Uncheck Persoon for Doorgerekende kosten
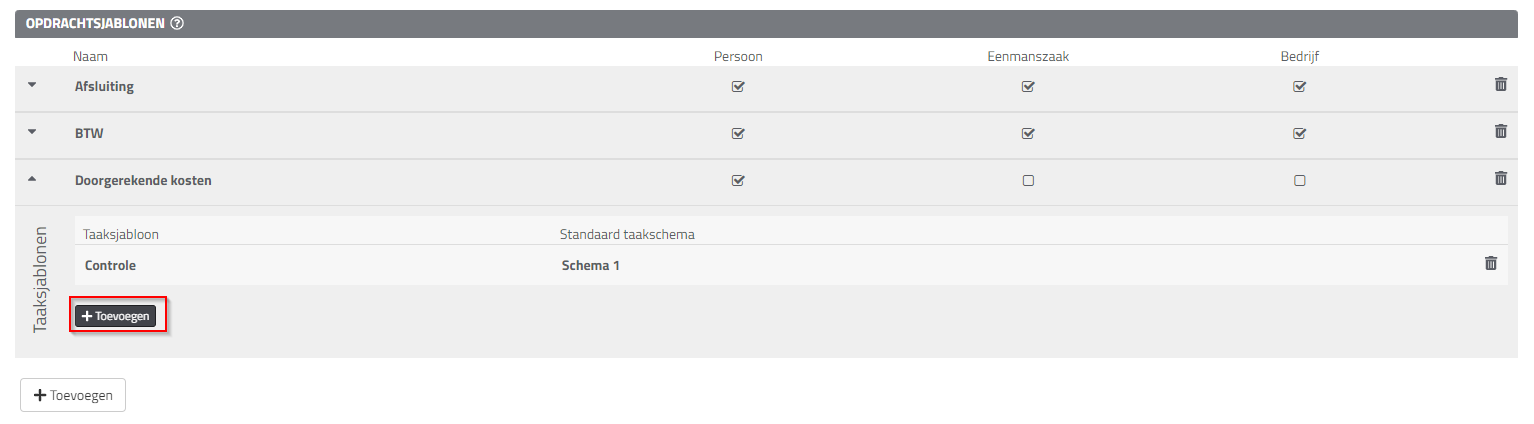1534x424 pixels. 738,181
